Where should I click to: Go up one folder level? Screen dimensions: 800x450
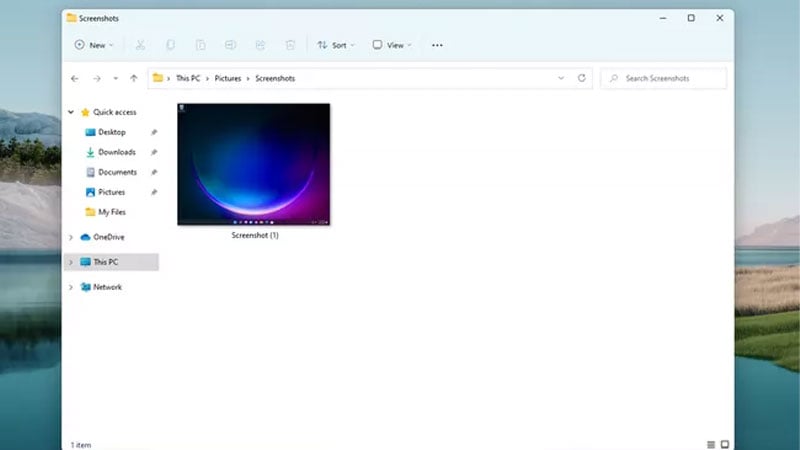pos(134,79)
